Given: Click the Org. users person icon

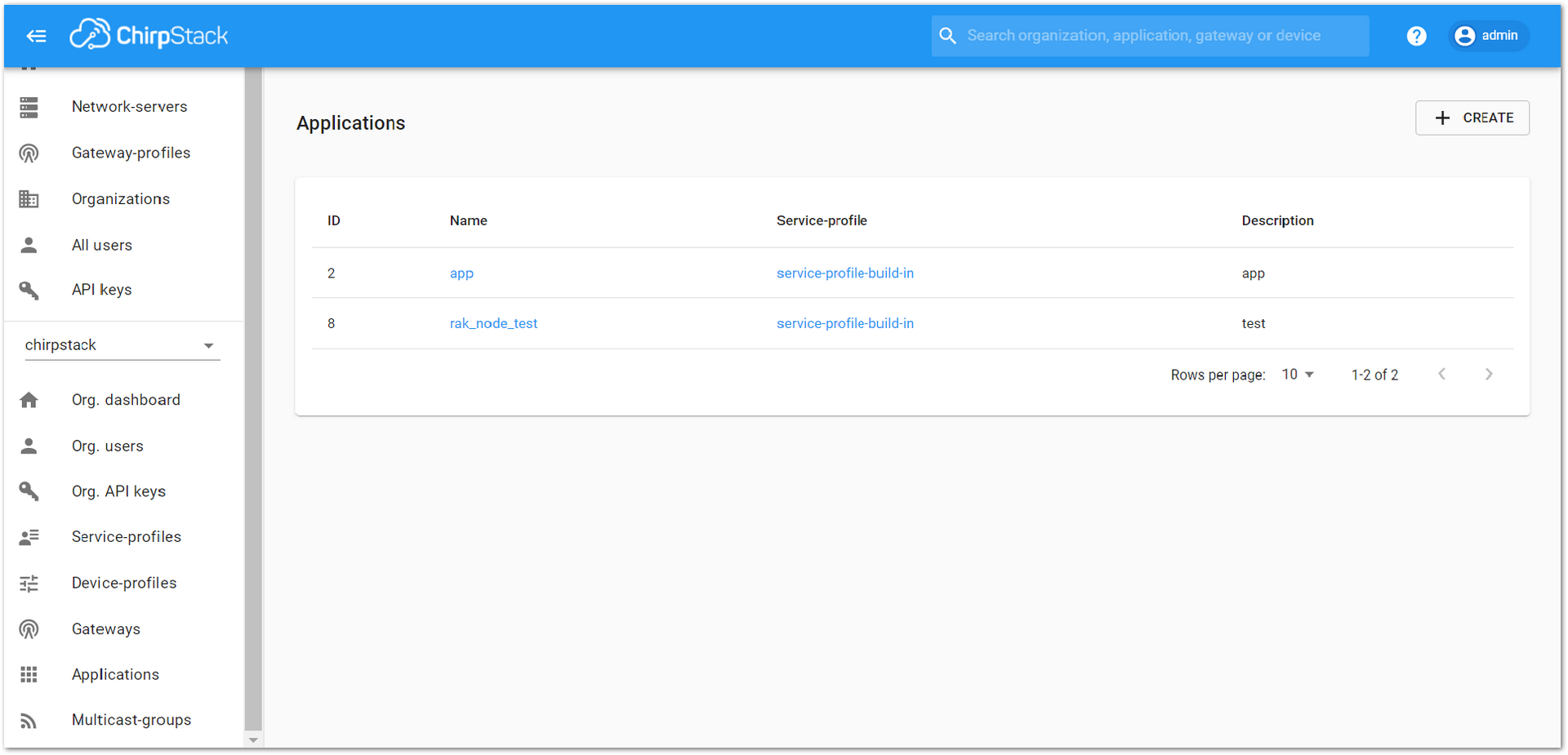Looking at the screenshot, I should point(29,446).
